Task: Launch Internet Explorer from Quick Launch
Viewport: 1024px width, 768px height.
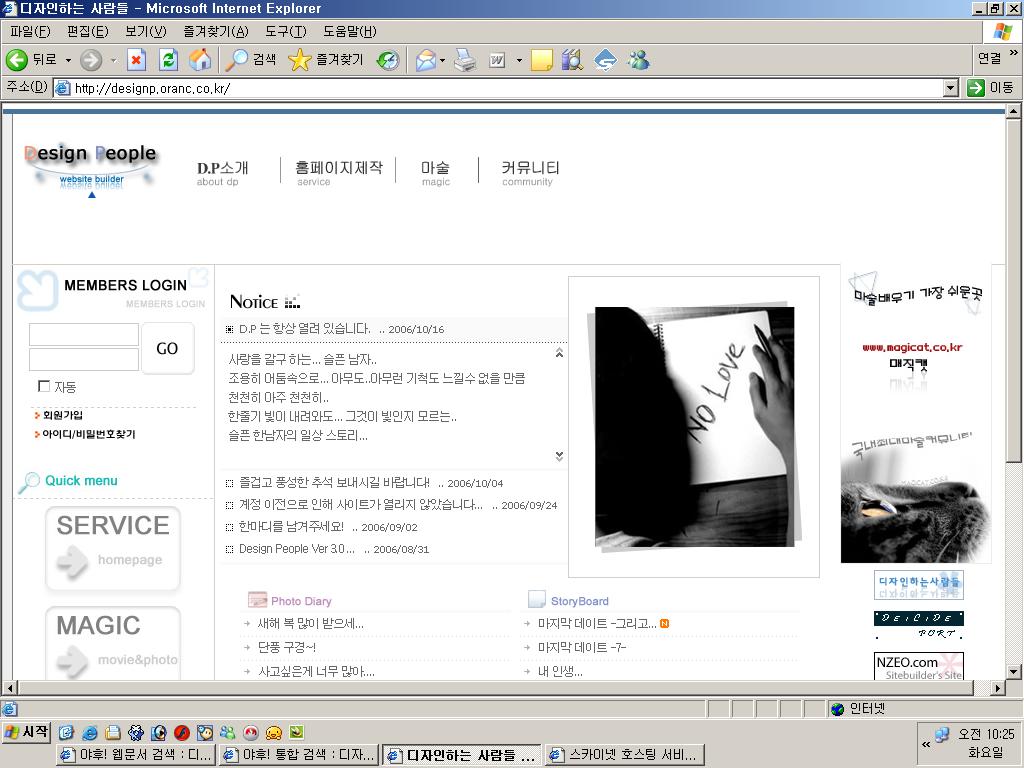Action: click(x=90, y=733)
